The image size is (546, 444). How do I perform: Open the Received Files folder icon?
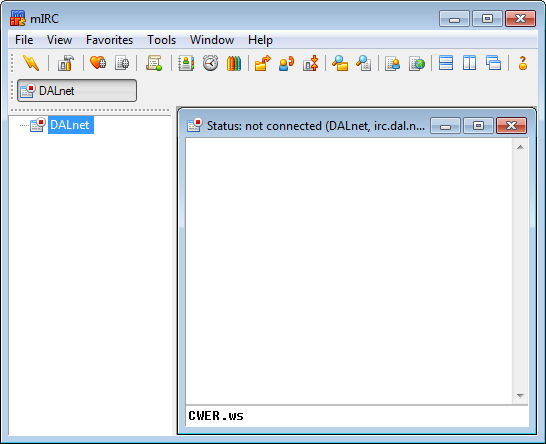pyautogui.click(x=340, y=63)
